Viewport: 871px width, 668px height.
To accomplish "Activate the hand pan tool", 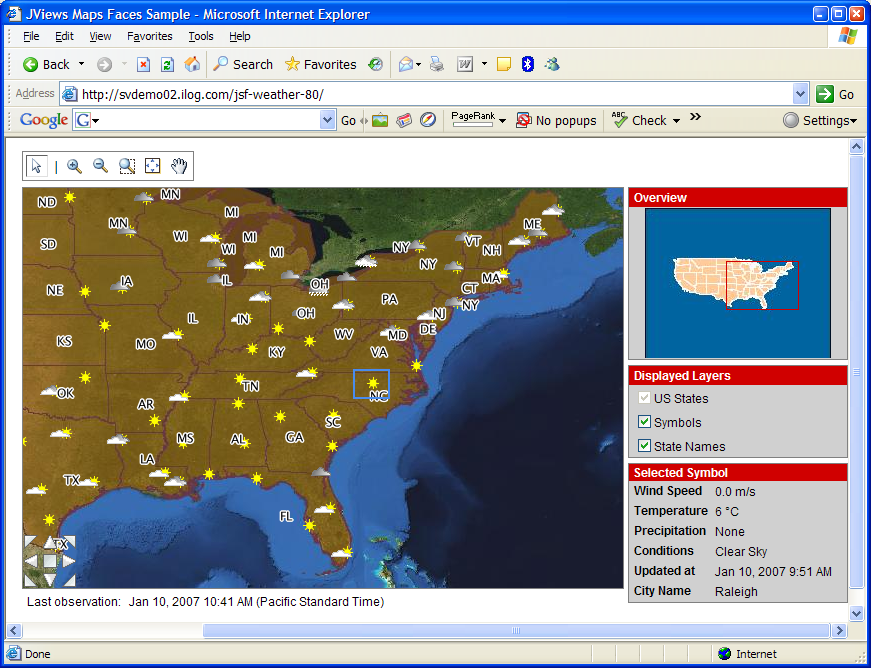I will pos(179,166).
